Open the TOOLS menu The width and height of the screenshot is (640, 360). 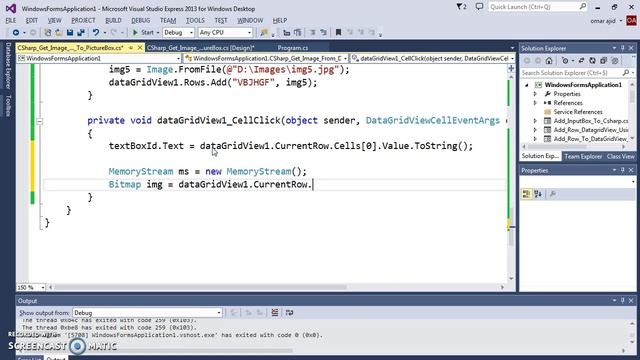click(x=195, y=20)
